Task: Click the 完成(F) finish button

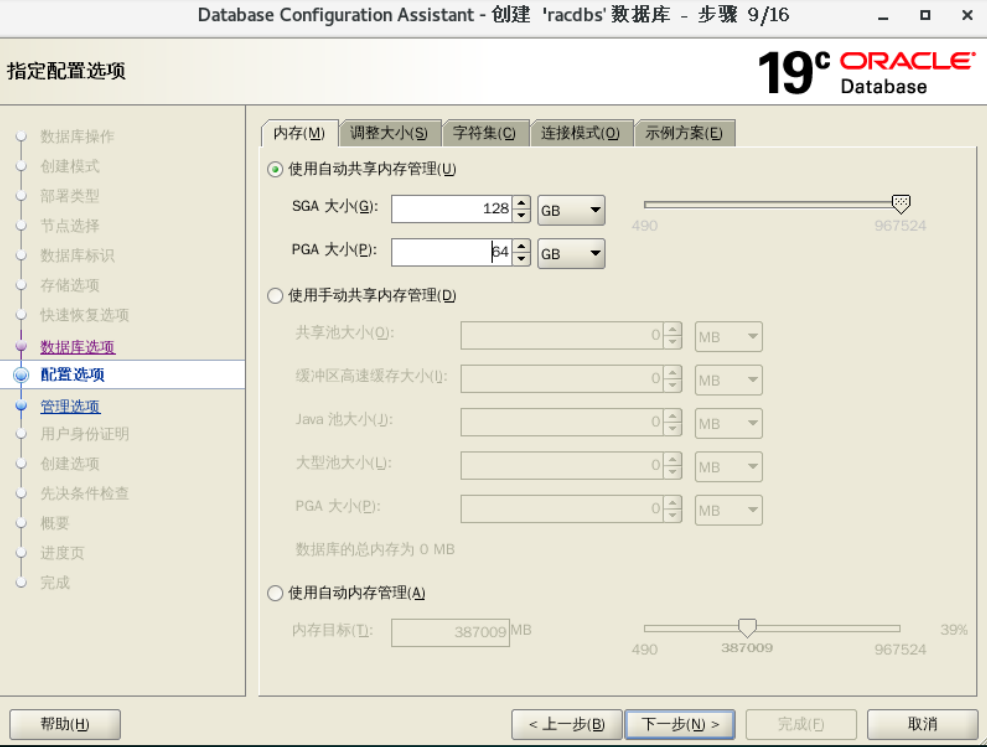Action: tap(801, 724)
